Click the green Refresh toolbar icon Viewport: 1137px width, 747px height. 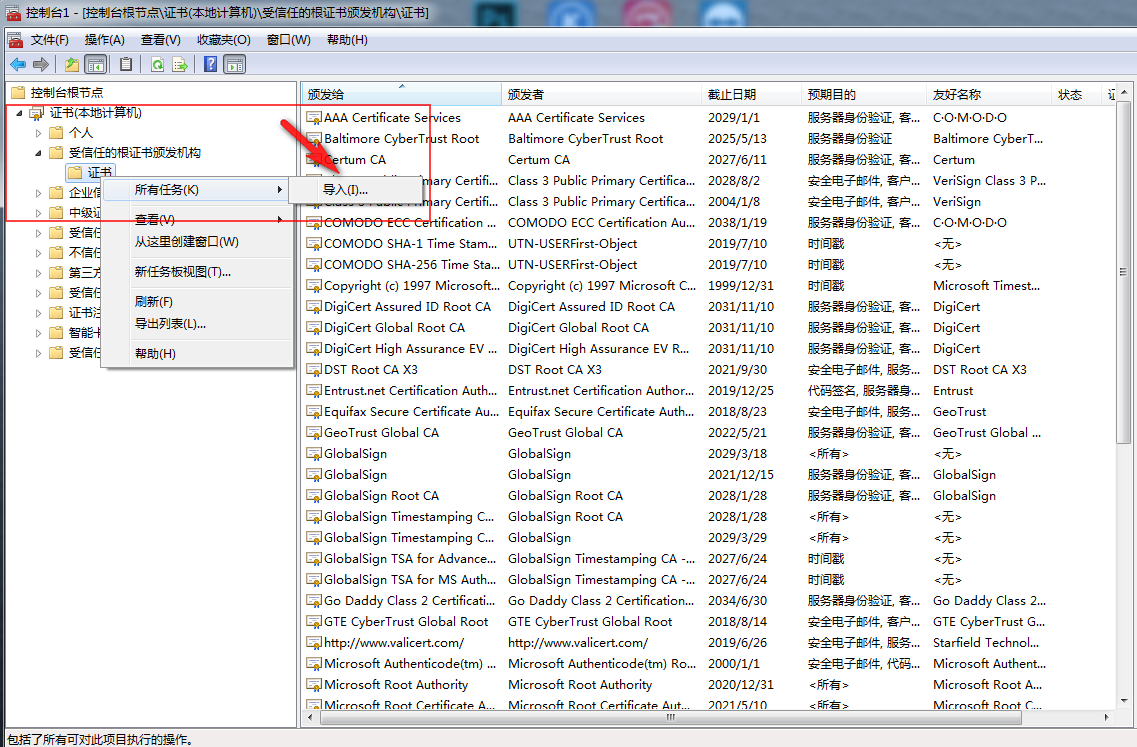point(157,65)
